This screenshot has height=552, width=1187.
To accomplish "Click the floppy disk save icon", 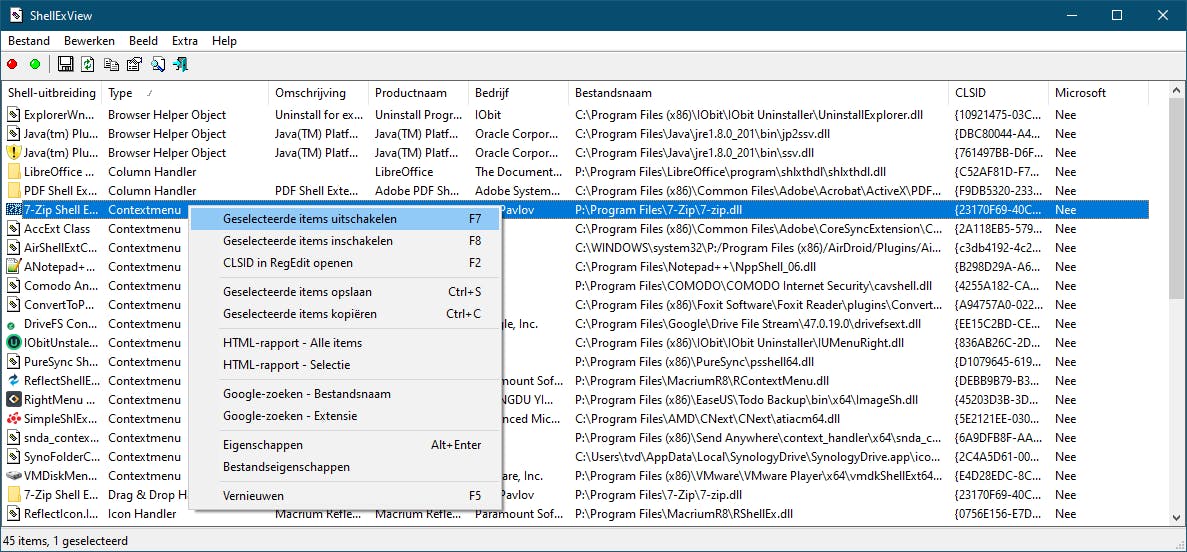I will [x=66, y=64].
